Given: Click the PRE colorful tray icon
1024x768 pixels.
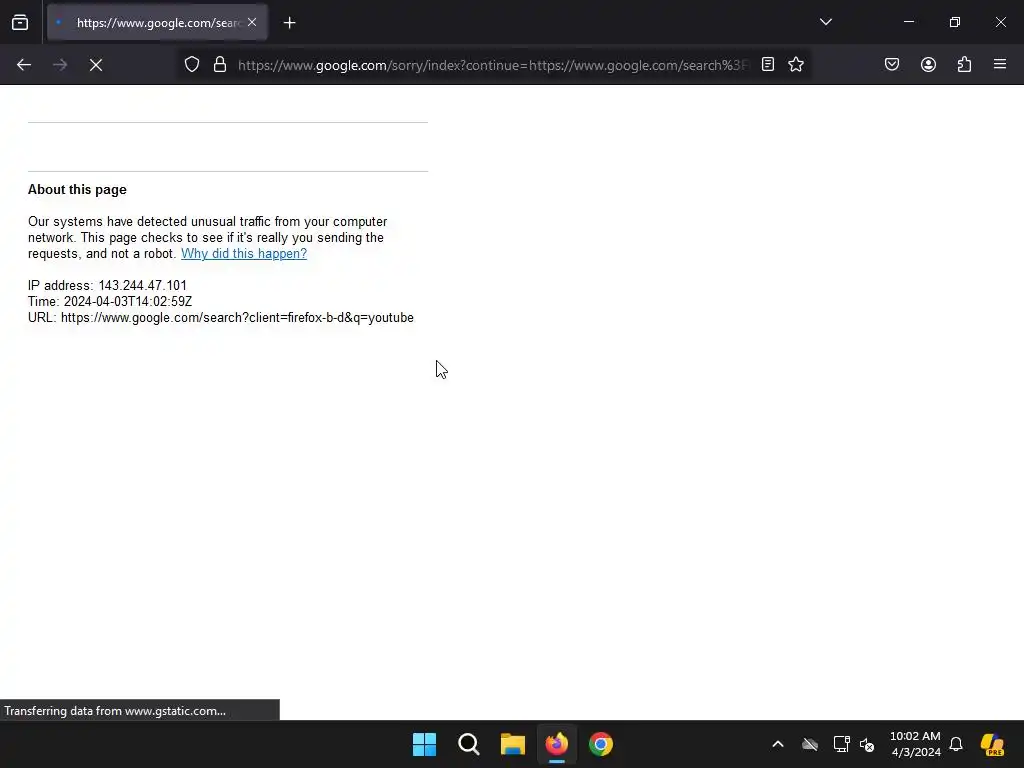Looking at the screenshot, I should pyautogui.click(x=992, y=744).
